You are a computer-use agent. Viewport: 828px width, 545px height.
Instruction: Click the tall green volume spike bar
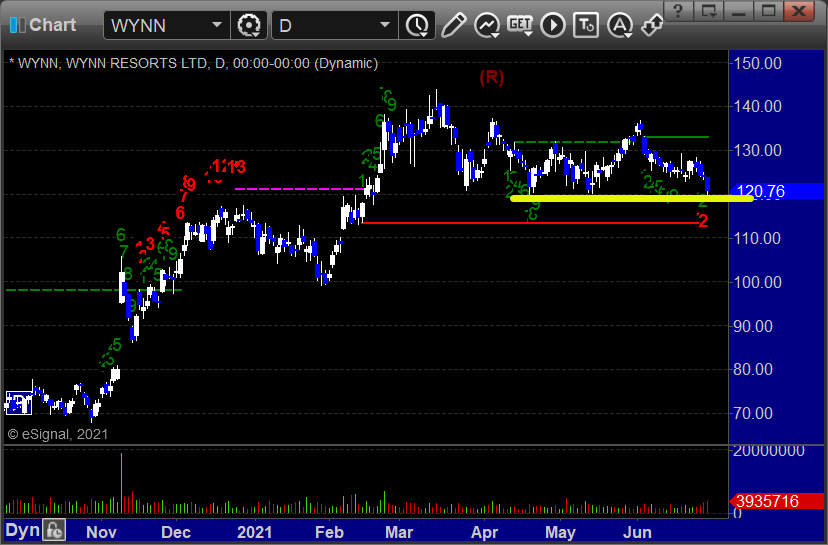(121, 483)
